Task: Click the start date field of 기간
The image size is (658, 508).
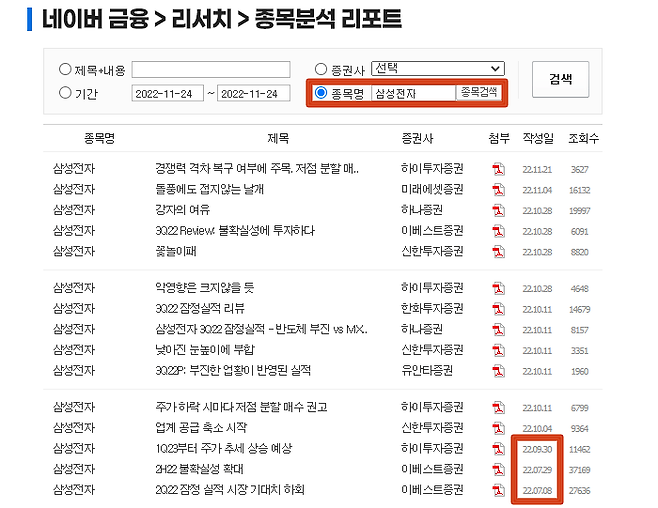Action: (x=166, y=93)
